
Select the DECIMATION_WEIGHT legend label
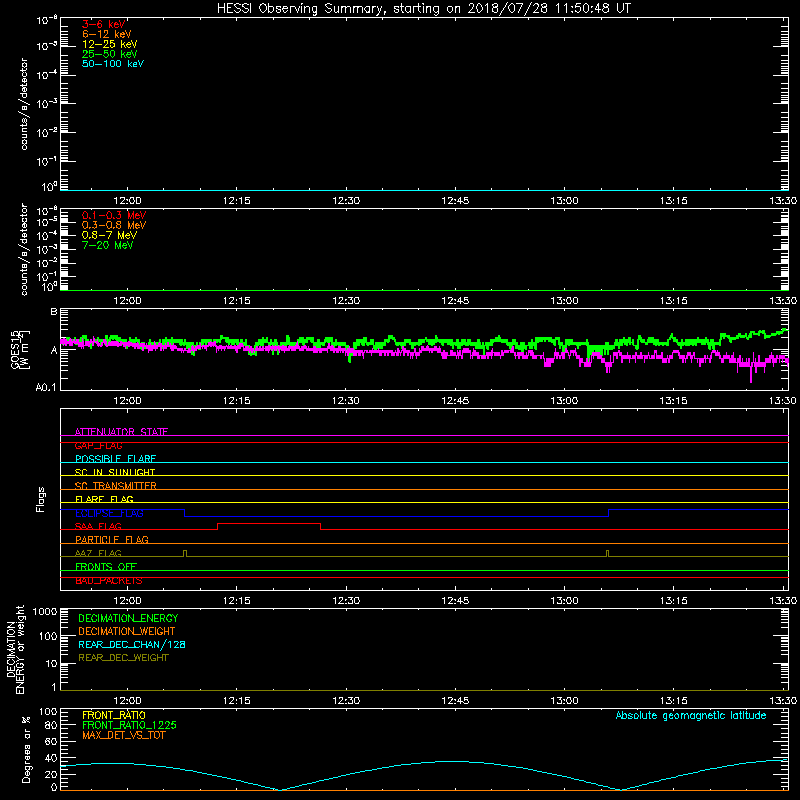click(x=127, y=631)
